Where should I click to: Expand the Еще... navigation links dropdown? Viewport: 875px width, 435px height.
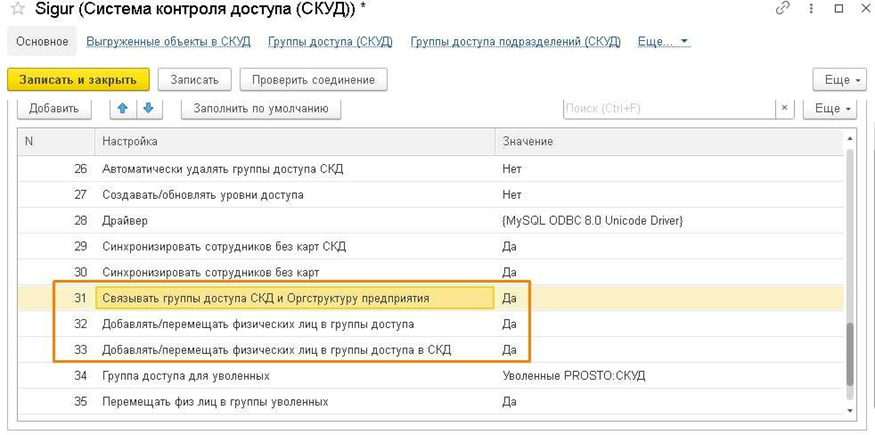click(x=663, y=42)
